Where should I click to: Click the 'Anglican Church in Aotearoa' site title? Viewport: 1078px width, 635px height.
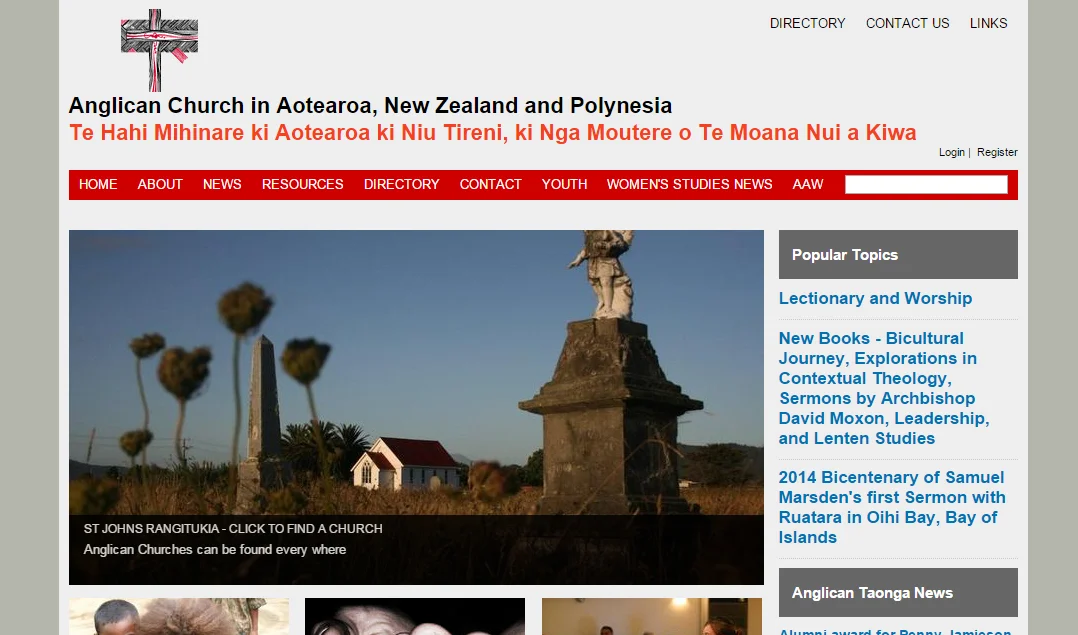coord(370,105)
